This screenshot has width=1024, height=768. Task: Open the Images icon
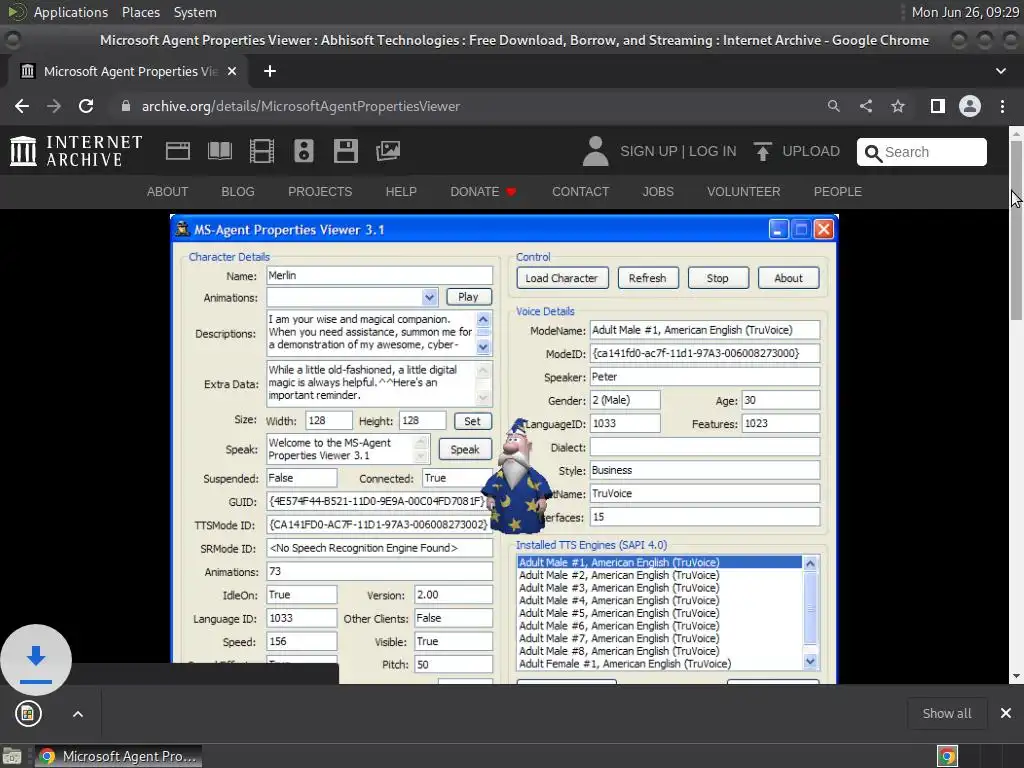[388, 151]
